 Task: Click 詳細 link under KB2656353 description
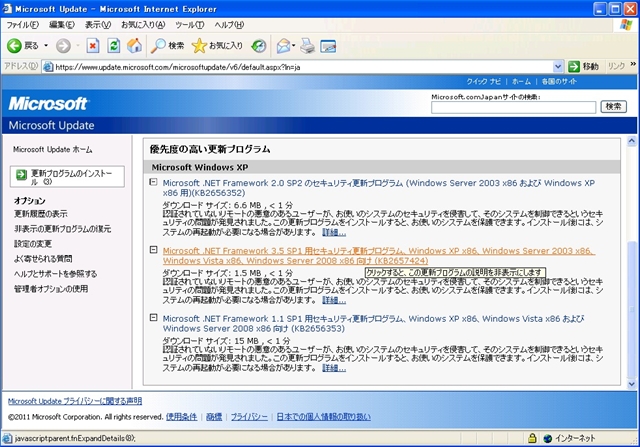334,368
